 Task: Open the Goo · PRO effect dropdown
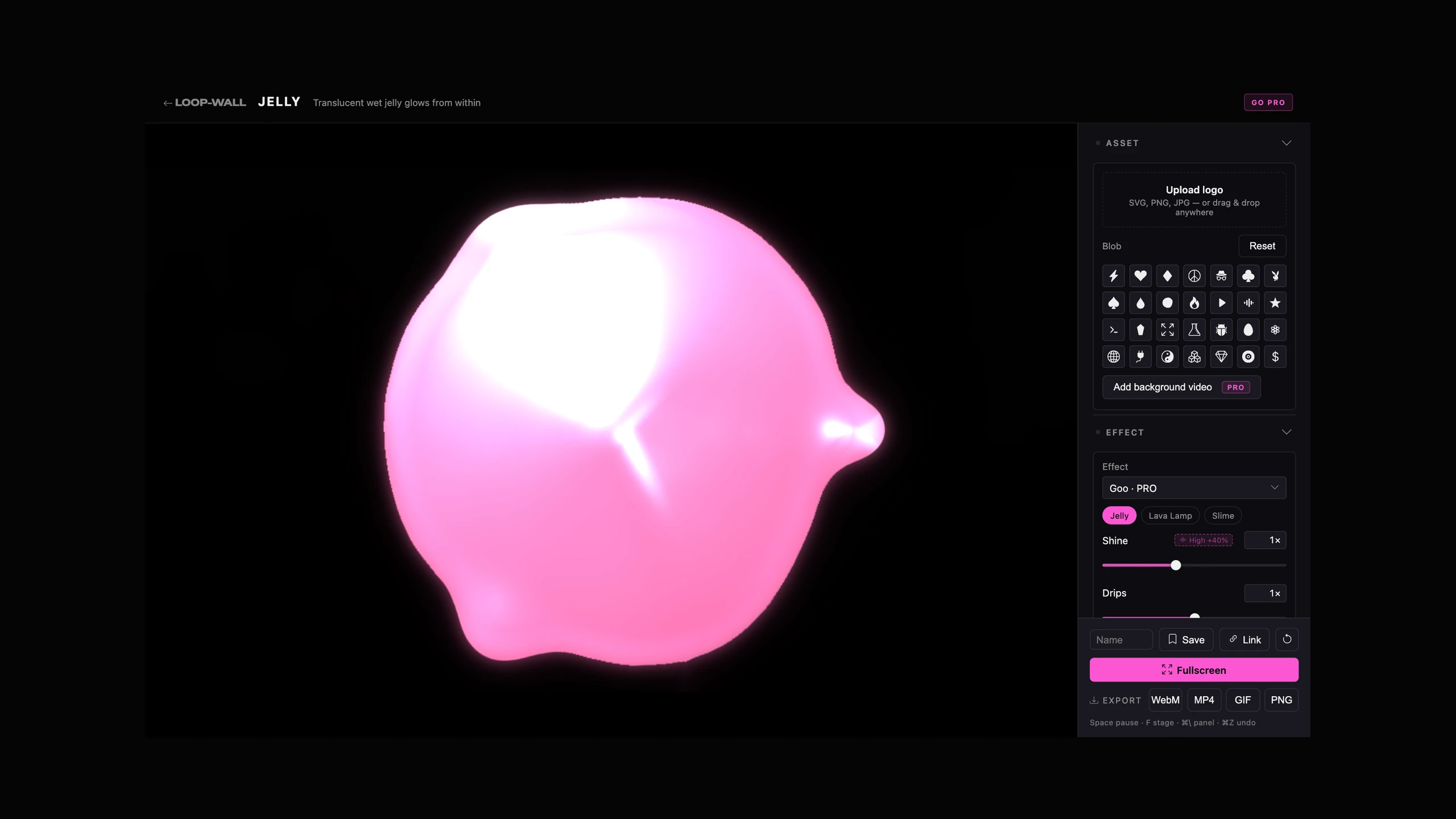coord(1194,488)
